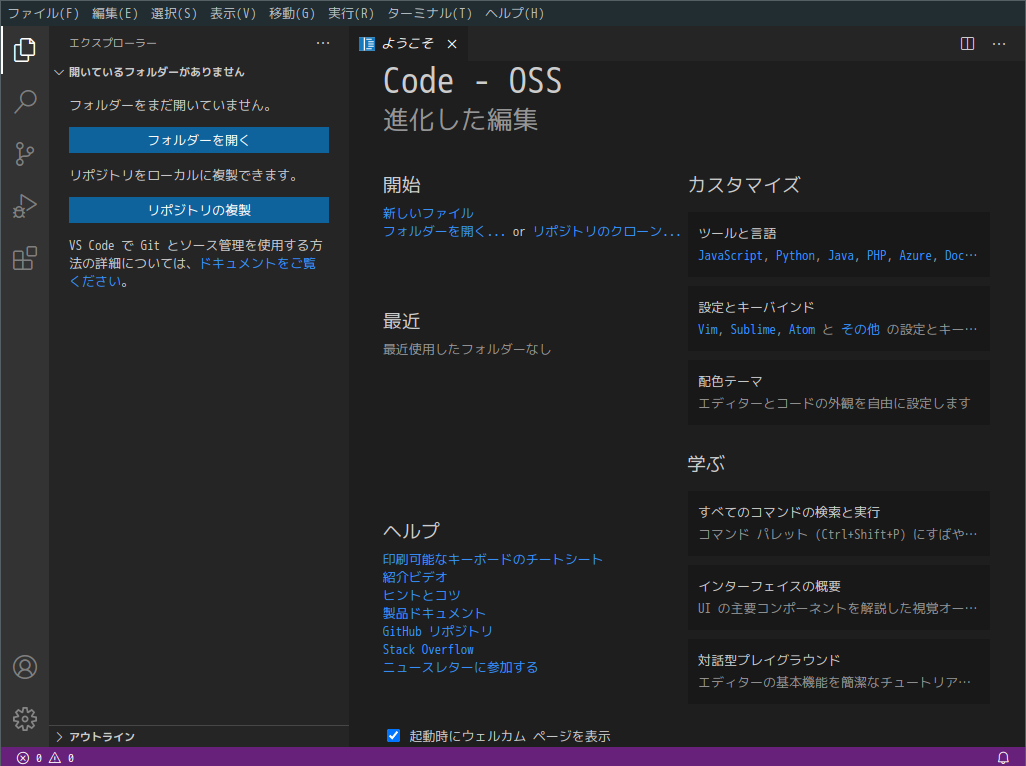Screen dimensions: 1026x766
Task: Open the 実行(R) menu
Action: pyautogui.click(x=351, y=13)
